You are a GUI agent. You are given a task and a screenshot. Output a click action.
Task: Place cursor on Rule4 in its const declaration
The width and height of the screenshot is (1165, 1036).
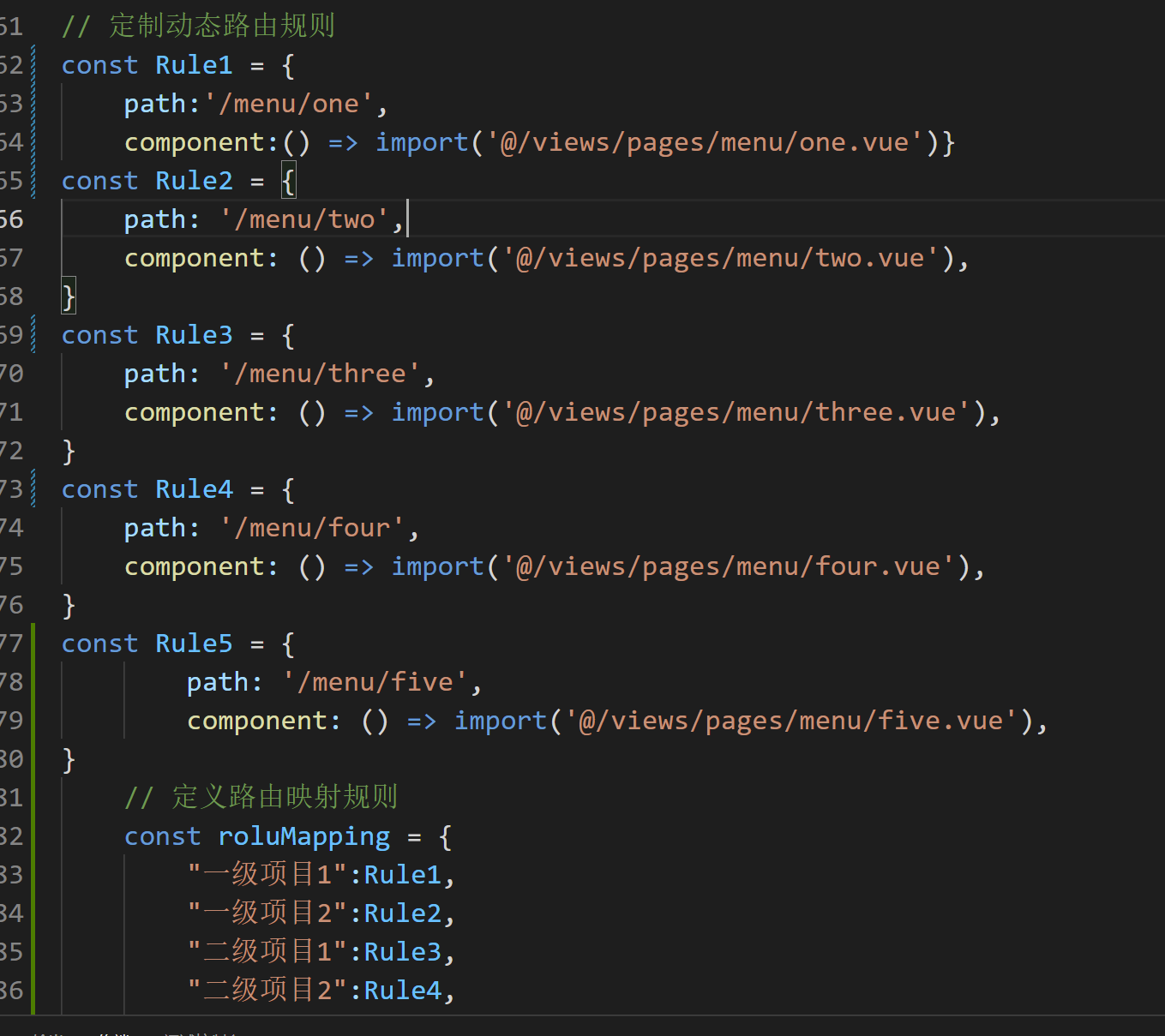(x=194, y=489)
